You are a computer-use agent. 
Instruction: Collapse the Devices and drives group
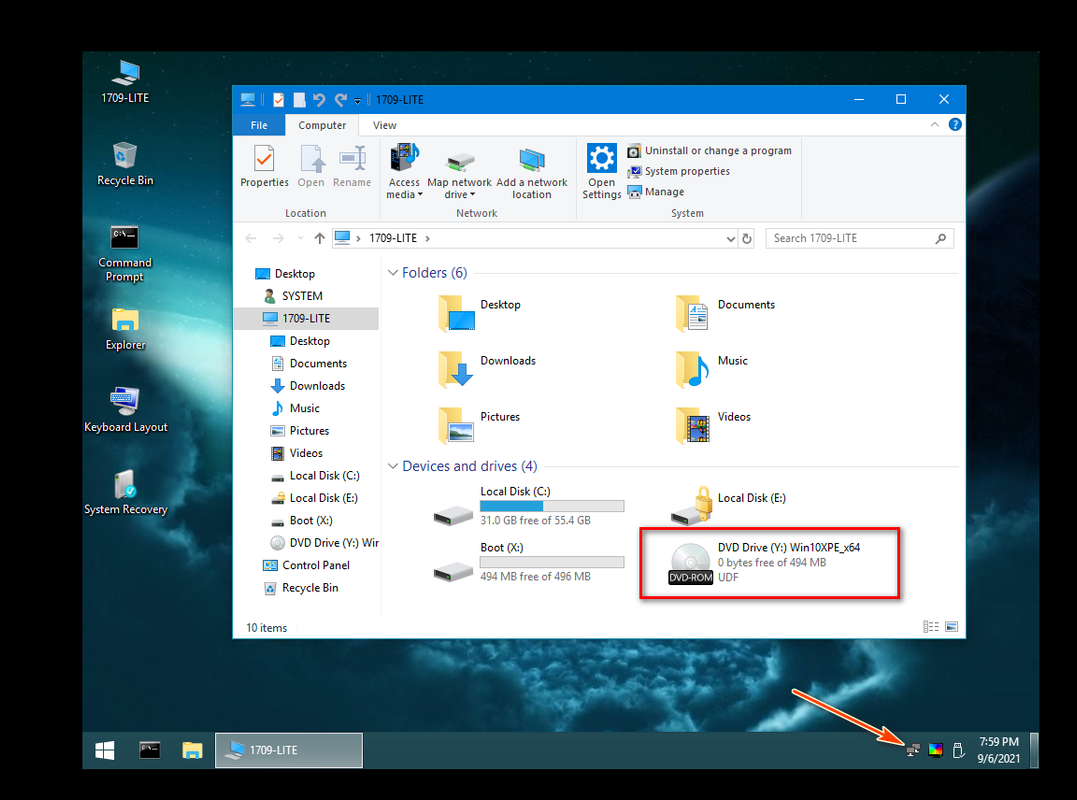(x=393, y=466)
